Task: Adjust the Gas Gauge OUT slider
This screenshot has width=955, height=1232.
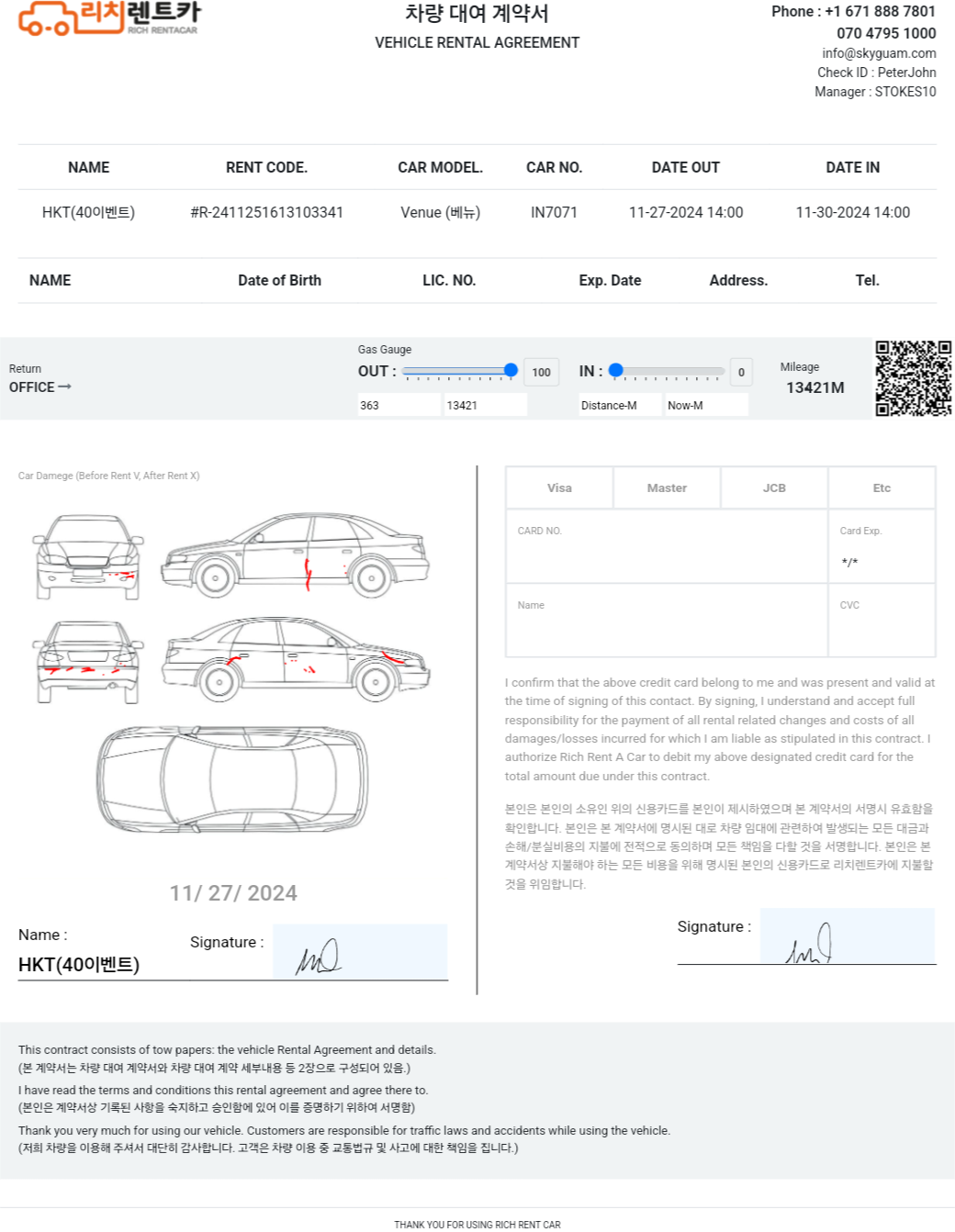Action: pos(460,371)
